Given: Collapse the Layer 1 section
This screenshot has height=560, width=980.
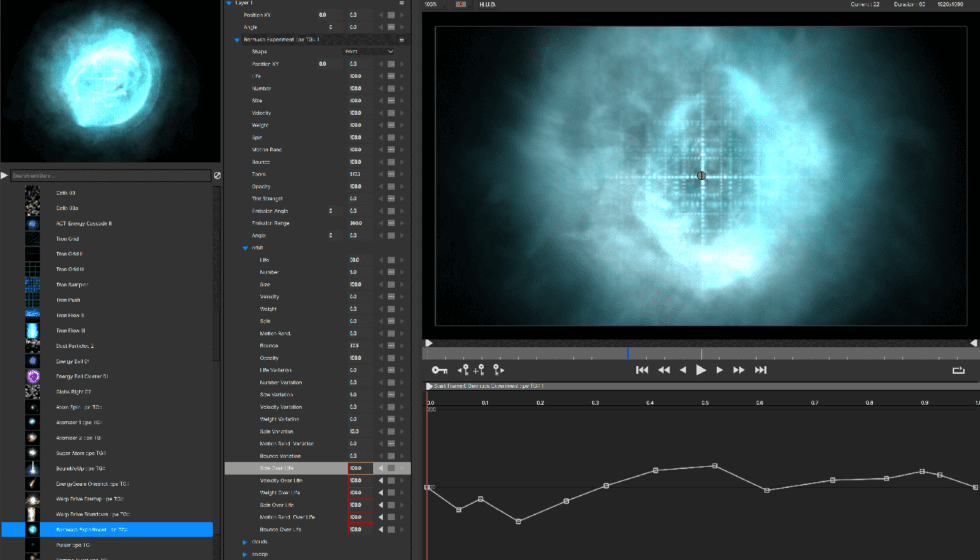Looking at the screenshot, I should pyautogui.click(x=229, y=4).
